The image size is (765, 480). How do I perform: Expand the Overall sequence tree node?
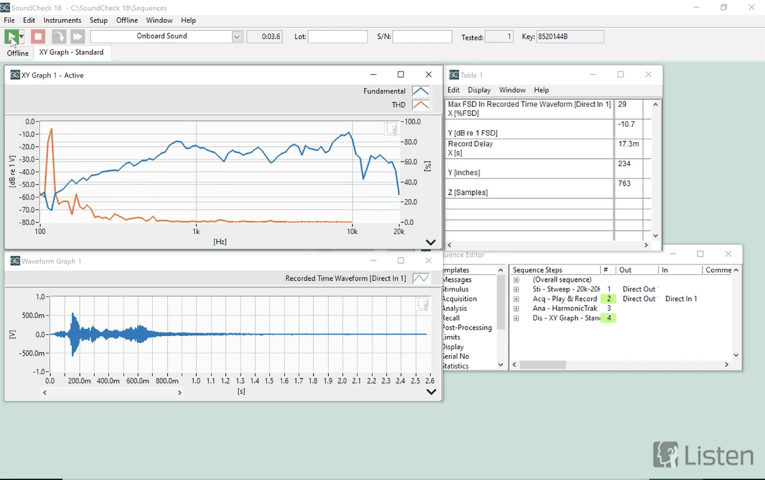[x=516, y=280]
